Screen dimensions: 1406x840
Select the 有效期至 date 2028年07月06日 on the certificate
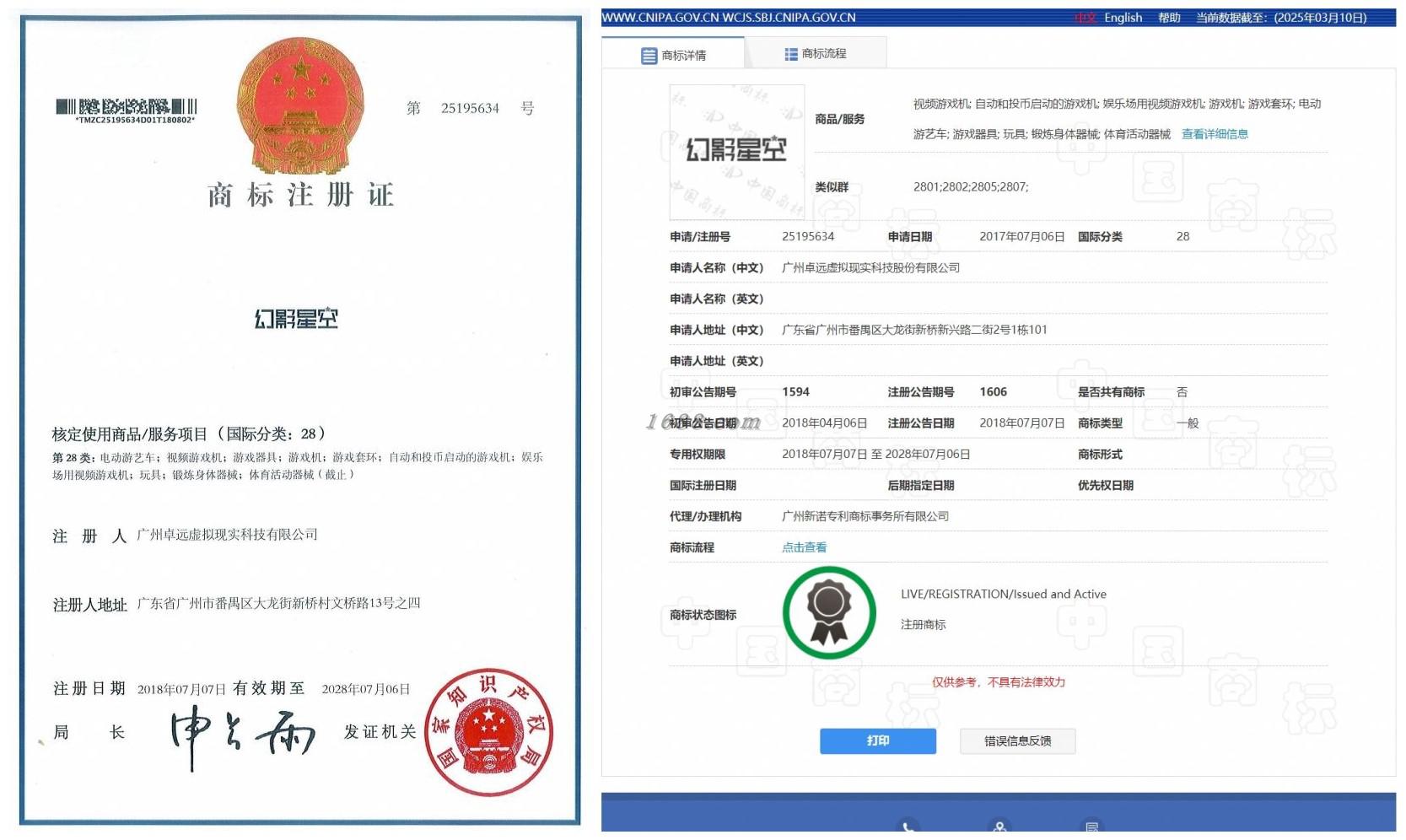(x=366, y=689)
